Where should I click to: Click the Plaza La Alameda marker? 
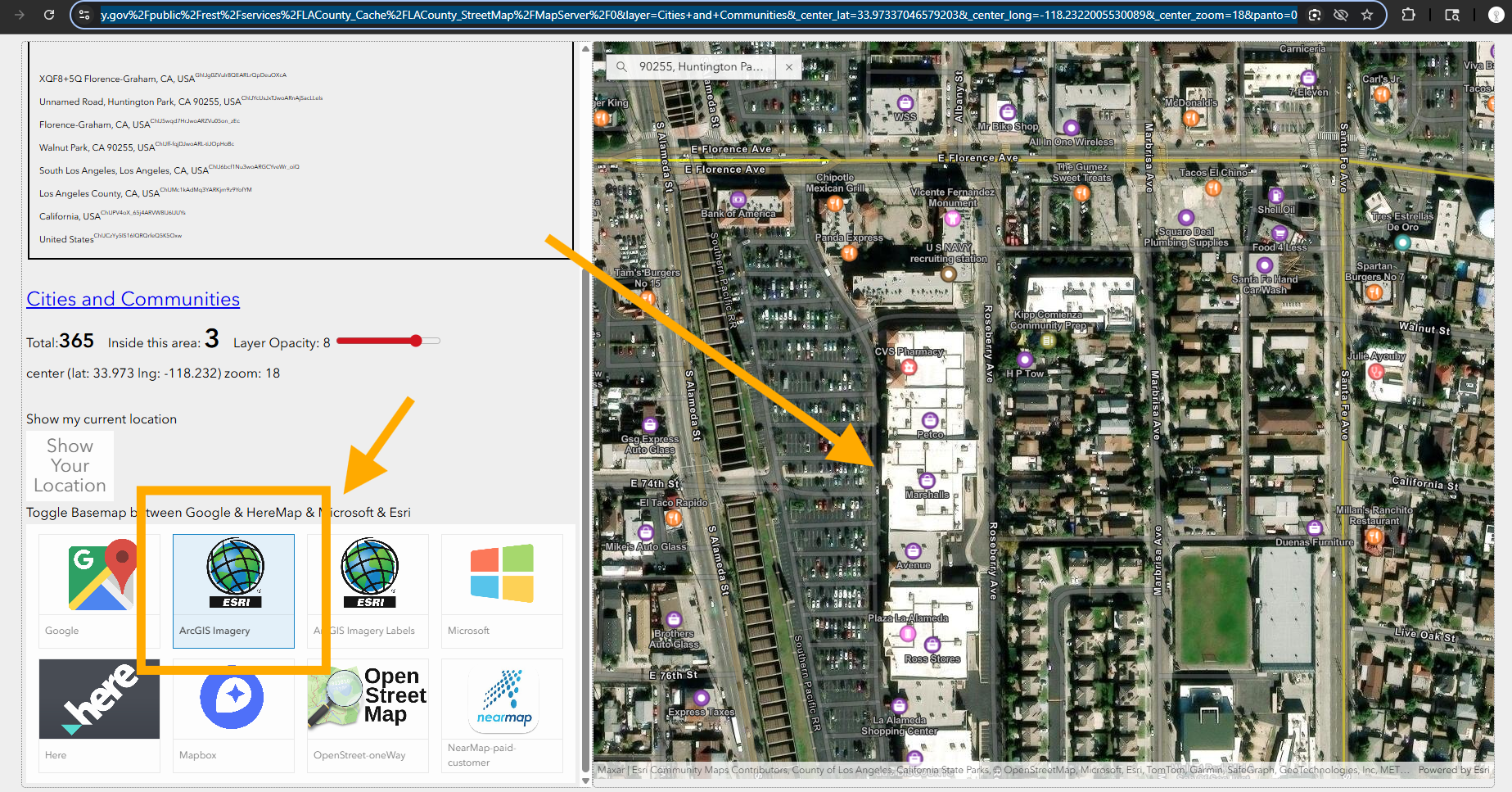coord(908,633)
